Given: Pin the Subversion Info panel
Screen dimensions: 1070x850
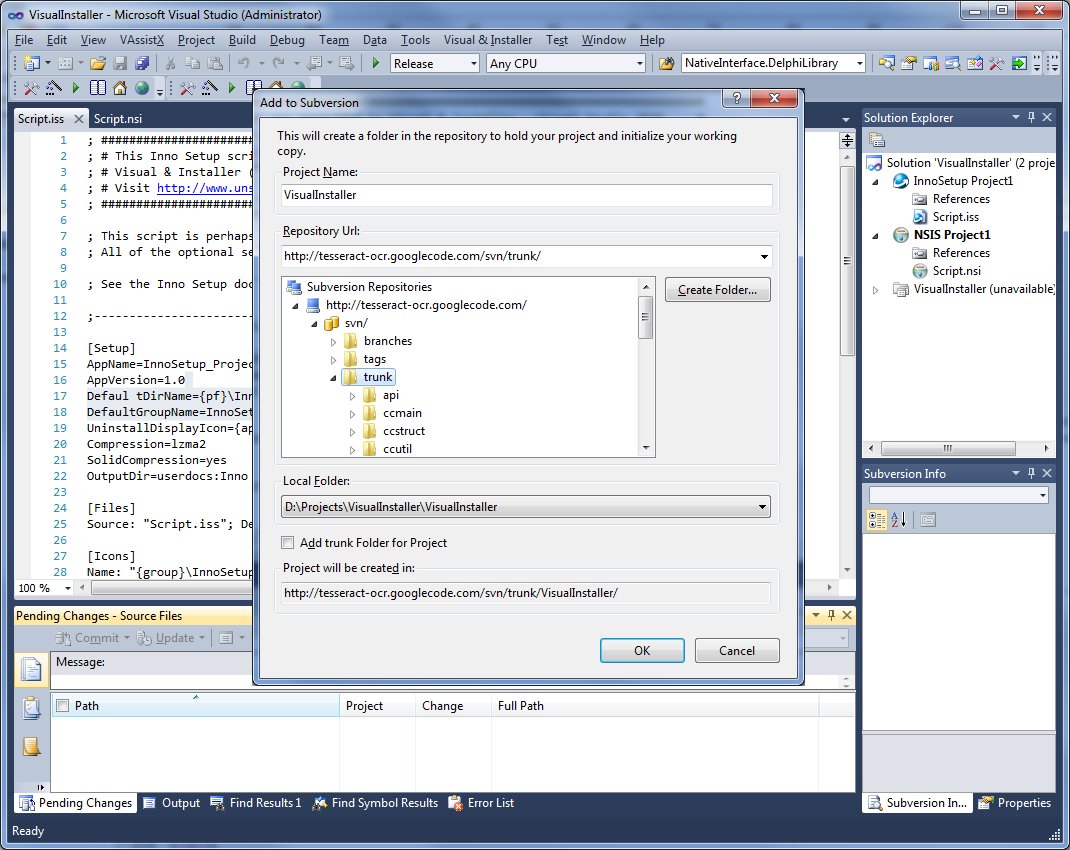Looking at the screenshot, I should click(x=1032, y=473).
